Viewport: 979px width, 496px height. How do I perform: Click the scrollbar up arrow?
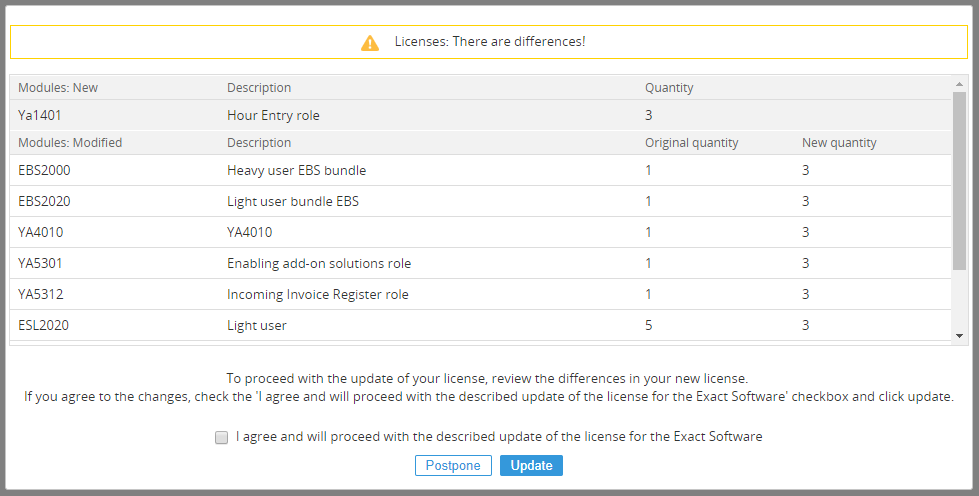[x=960, y=84]
